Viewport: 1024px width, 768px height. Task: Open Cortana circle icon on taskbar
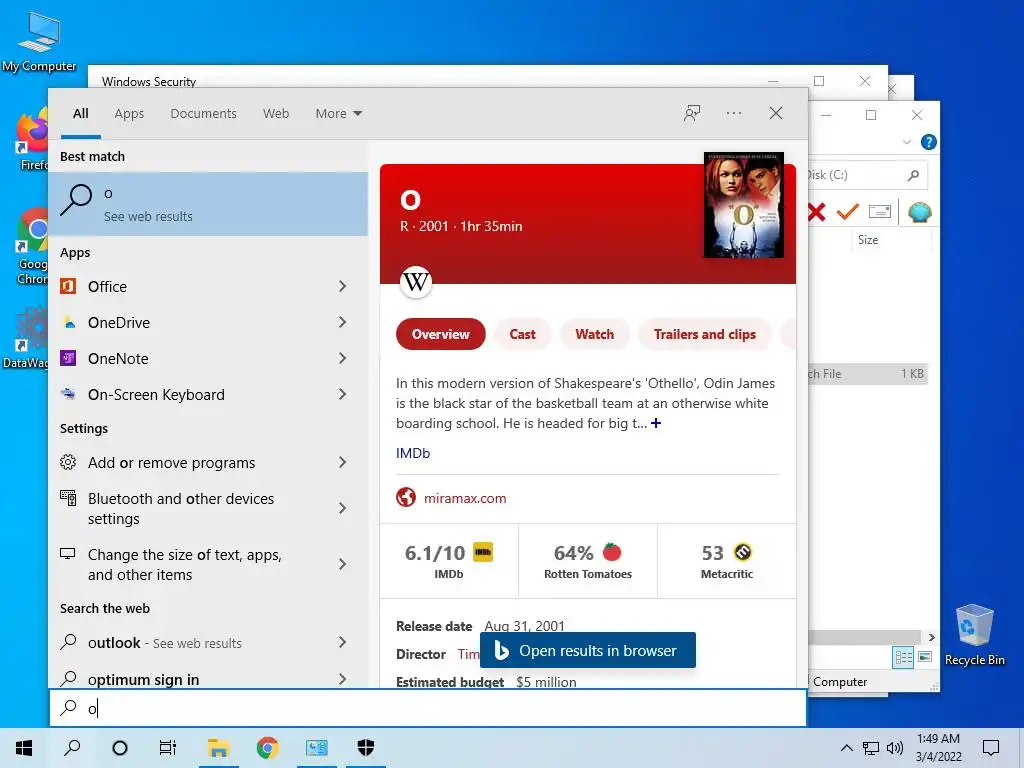pos(120,748)
